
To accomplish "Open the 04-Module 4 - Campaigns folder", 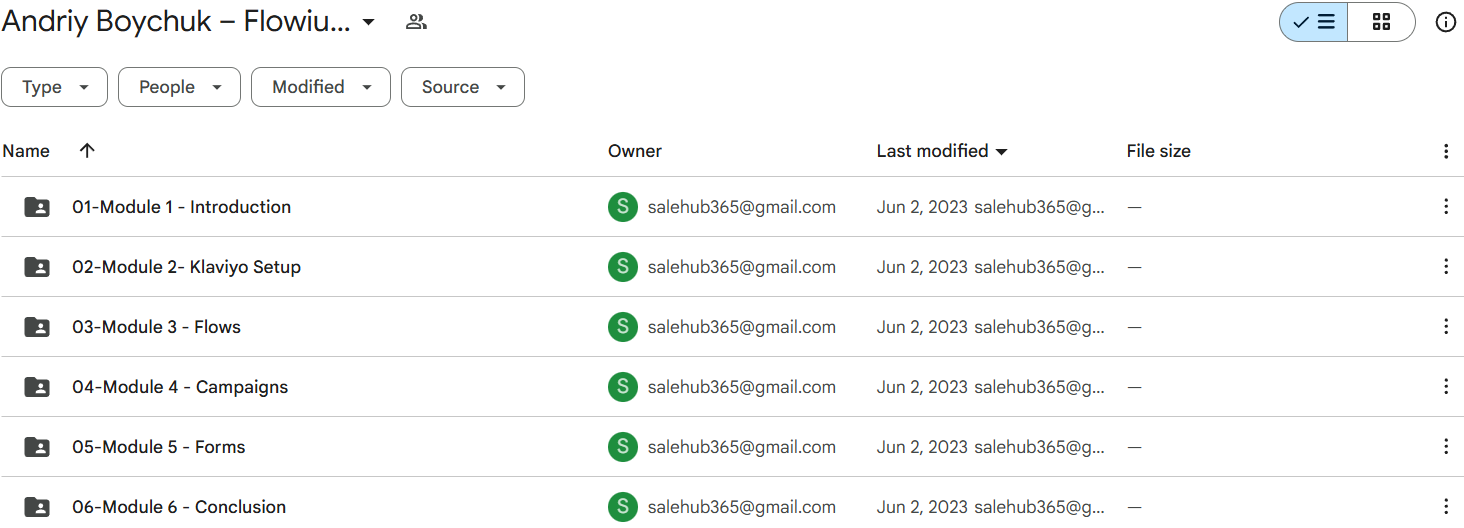I will tap(180, 387).
